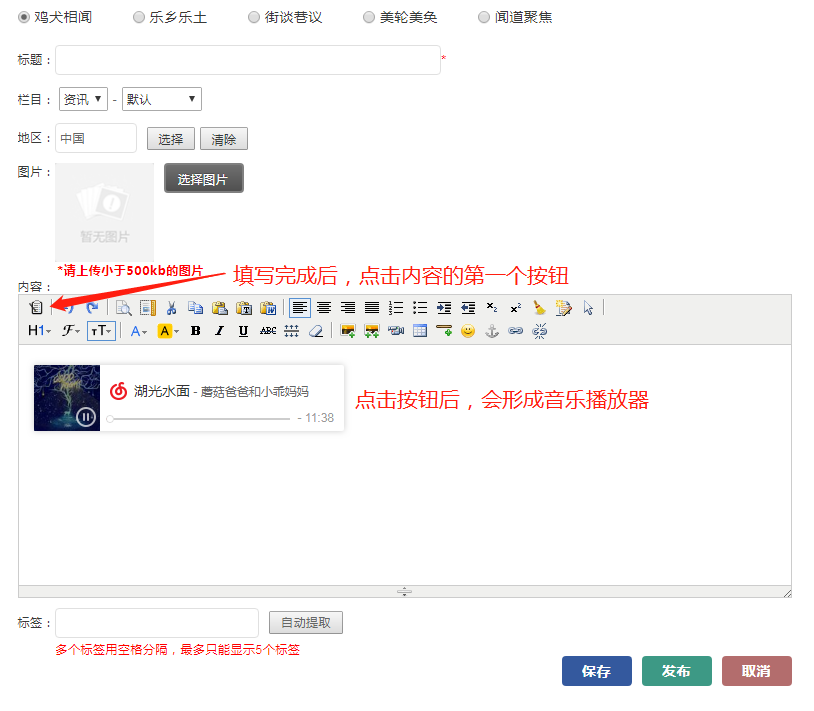The height and width of the screenshot is (711, 814).
Task: Insert an anchor in the content
Action: tap(492, 331)
